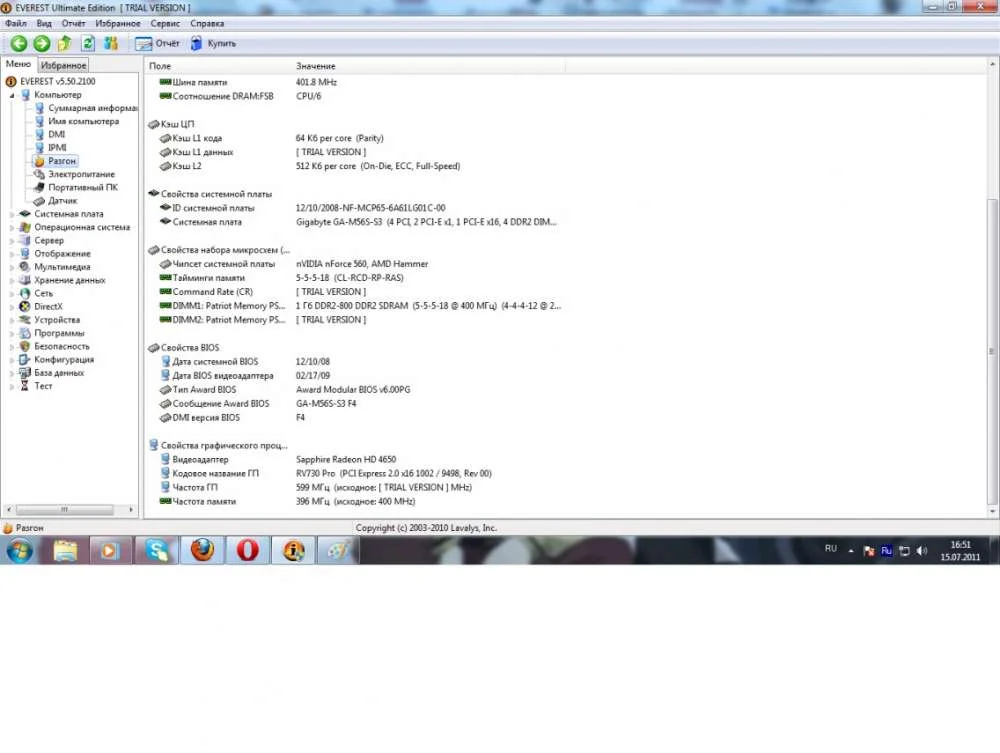This screenshot has height=753, width=1000.
Task: Open the Отчёт menu in the menu bar
Action: (73, 24)
